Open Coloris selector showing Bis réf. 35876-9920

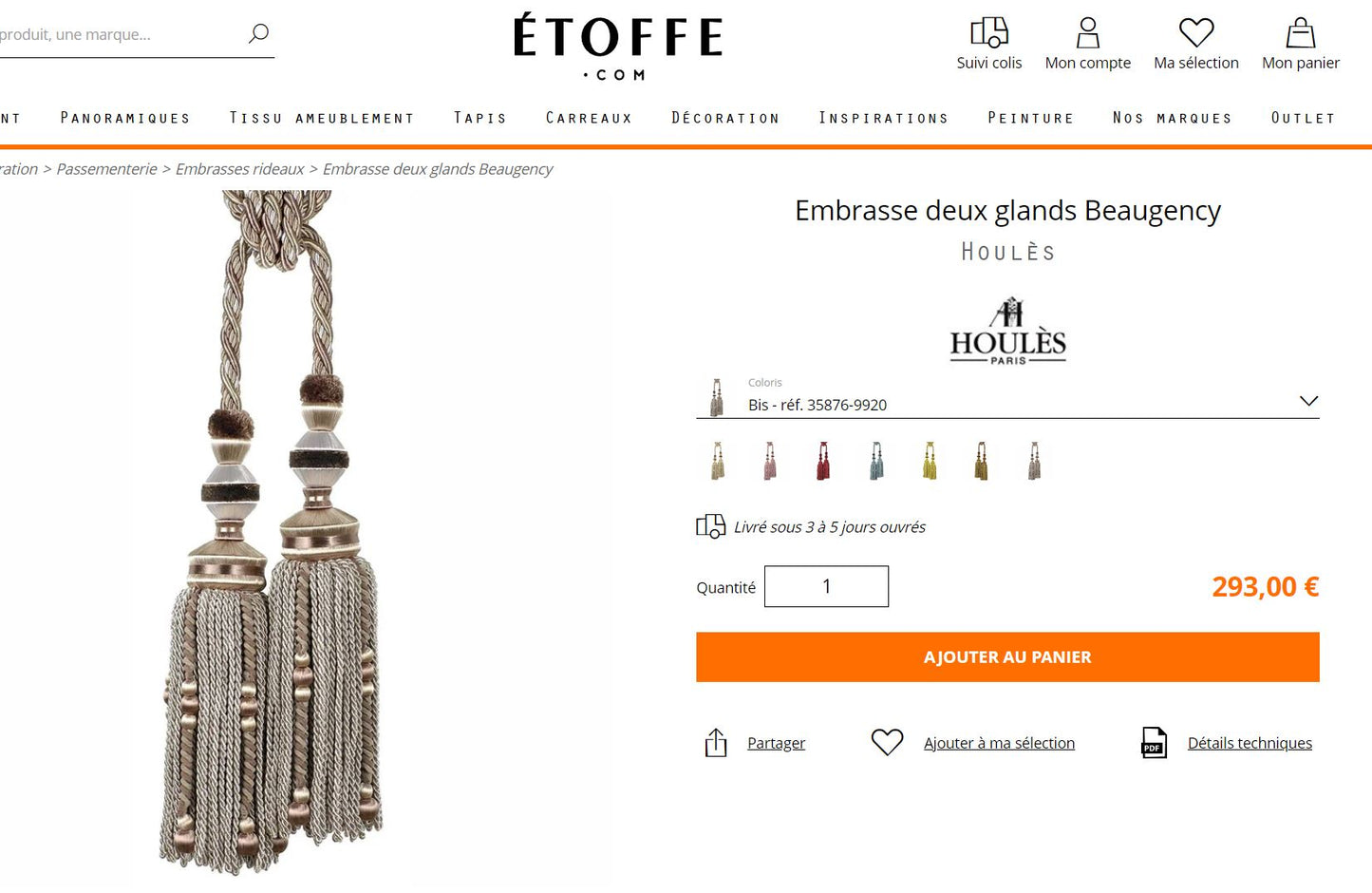pos(1007,397)
